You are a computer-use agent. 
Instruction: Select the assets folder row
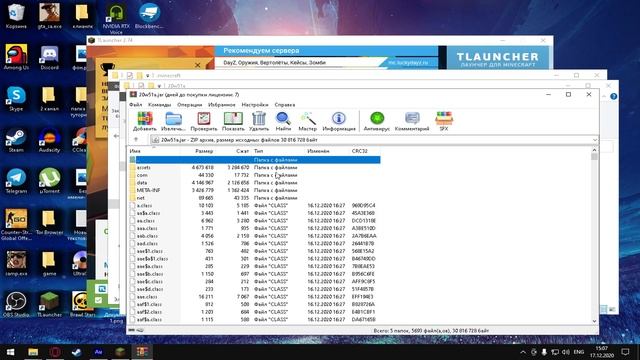pyautogui.click(x=255, y=167)
